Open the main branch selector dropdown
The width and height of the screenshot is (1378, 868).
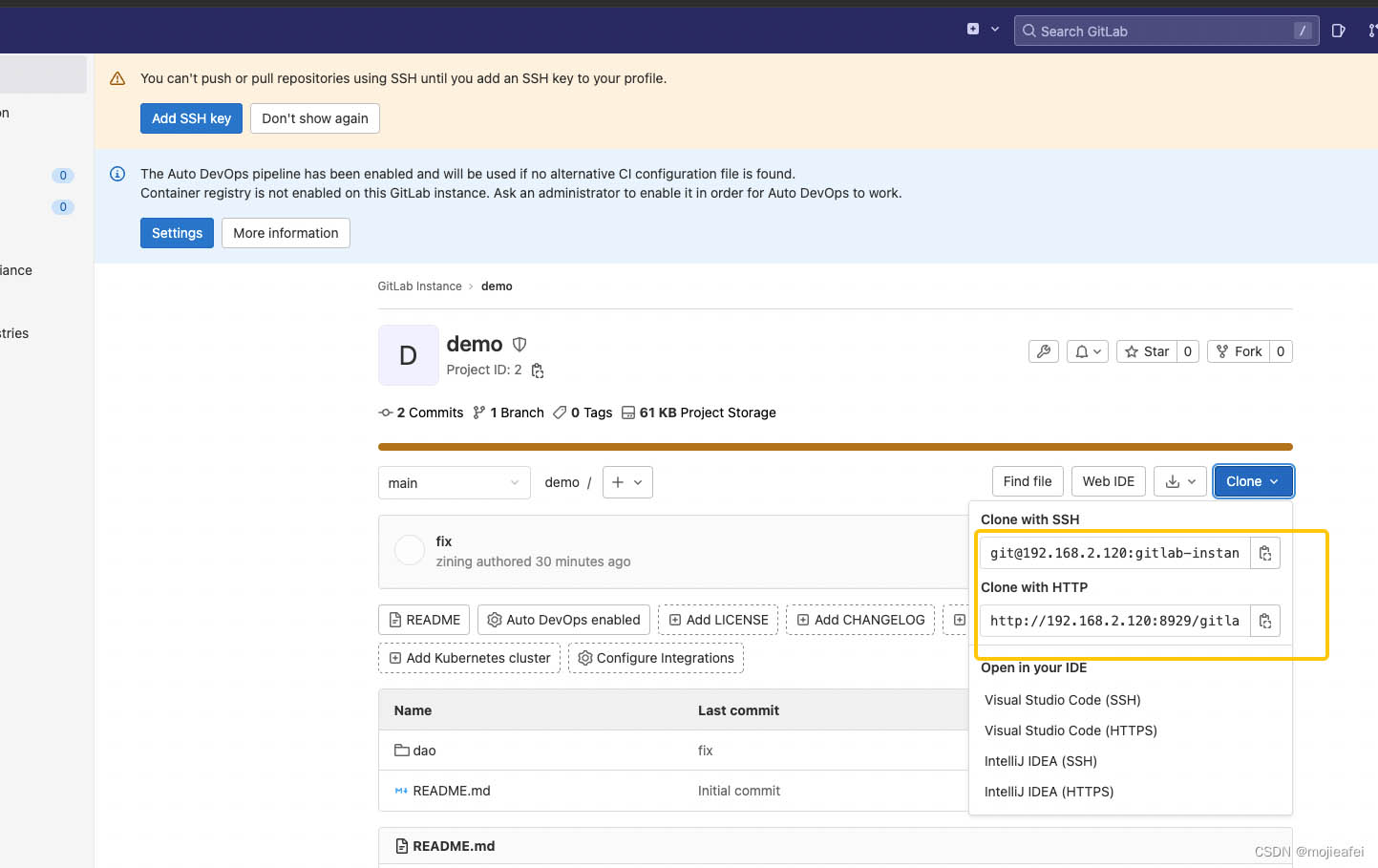pyautogui.click(x=454, y=482)
